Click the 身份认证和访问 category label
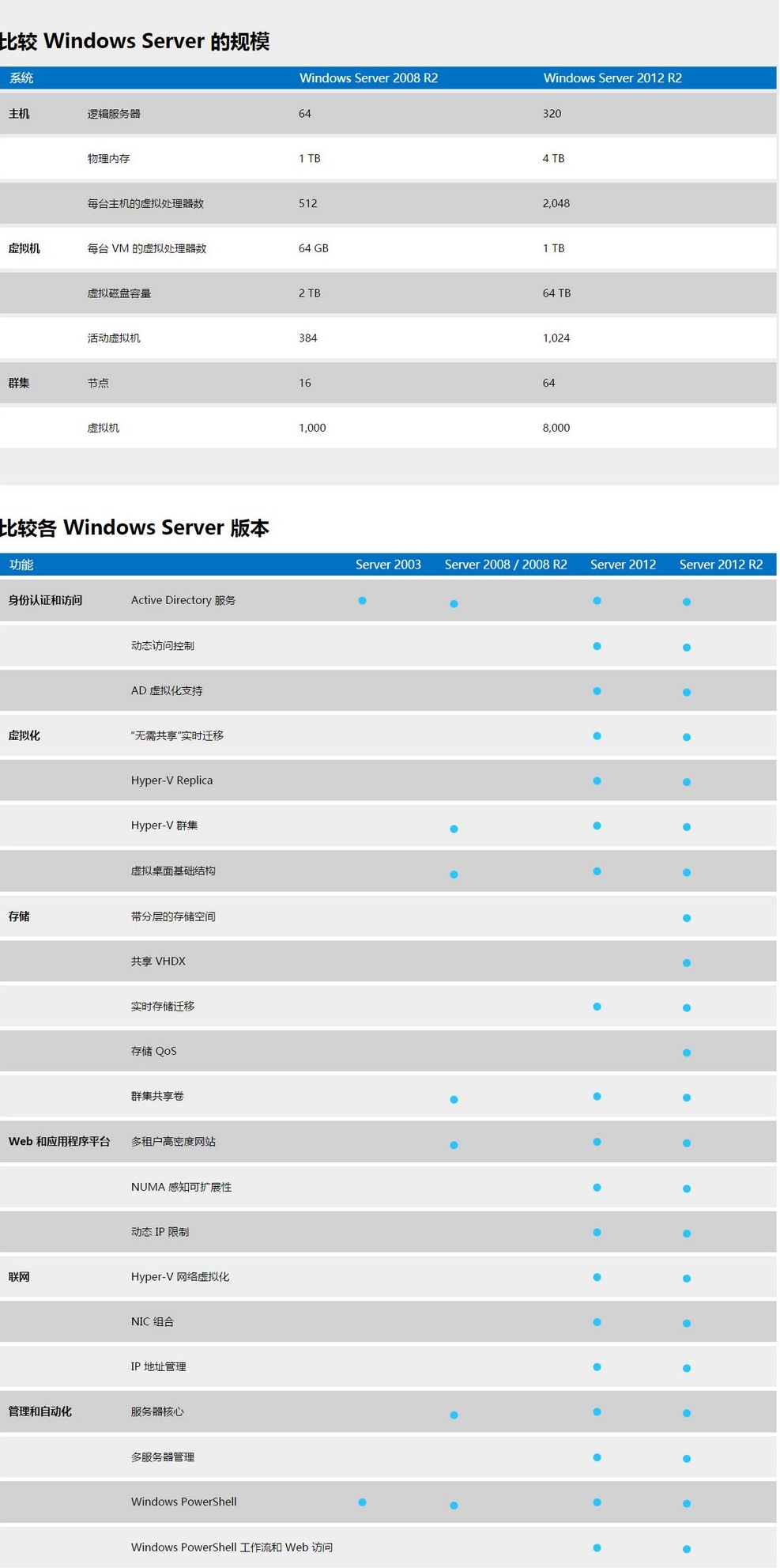The width and height of the screenshot is (780, 1568). [x=45, y=600]
